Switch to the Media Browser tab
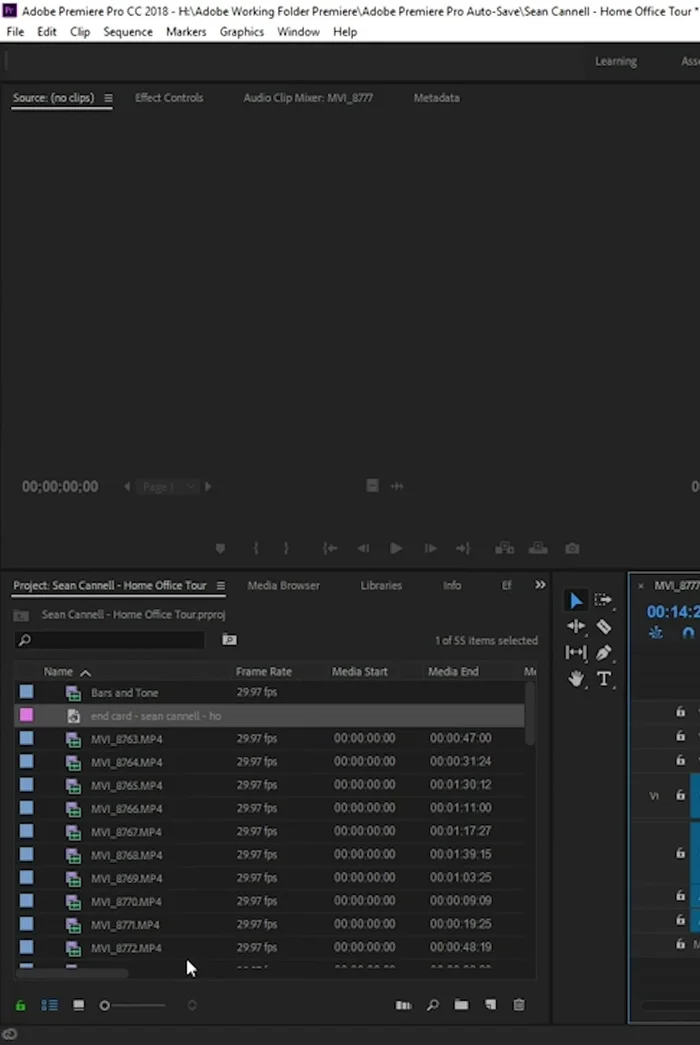The height and width of the screenshot is (1045, 700). [x=283, y=586]
